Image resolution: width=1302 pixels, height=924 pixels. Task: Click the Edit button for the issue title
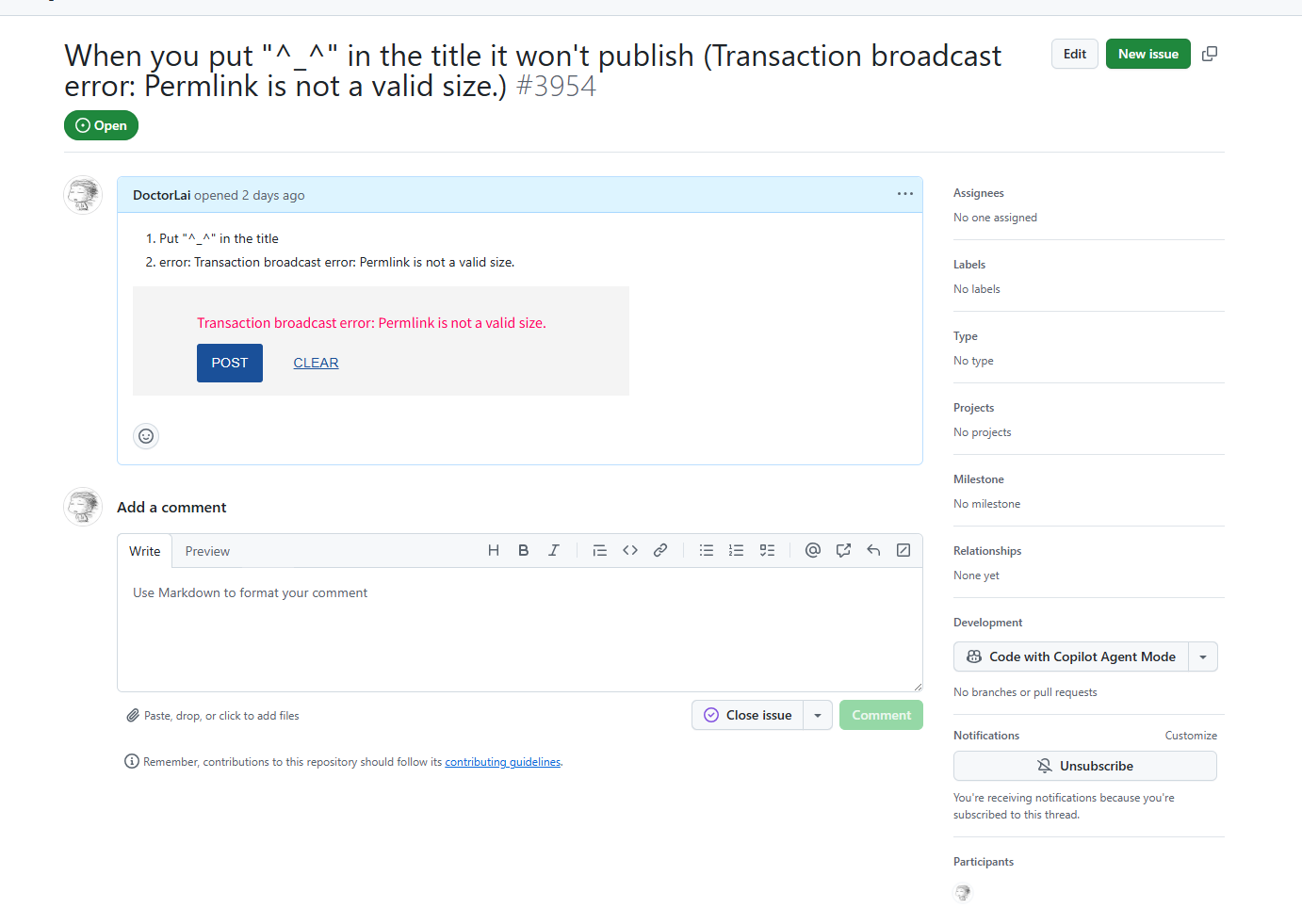coord(1075,54)
